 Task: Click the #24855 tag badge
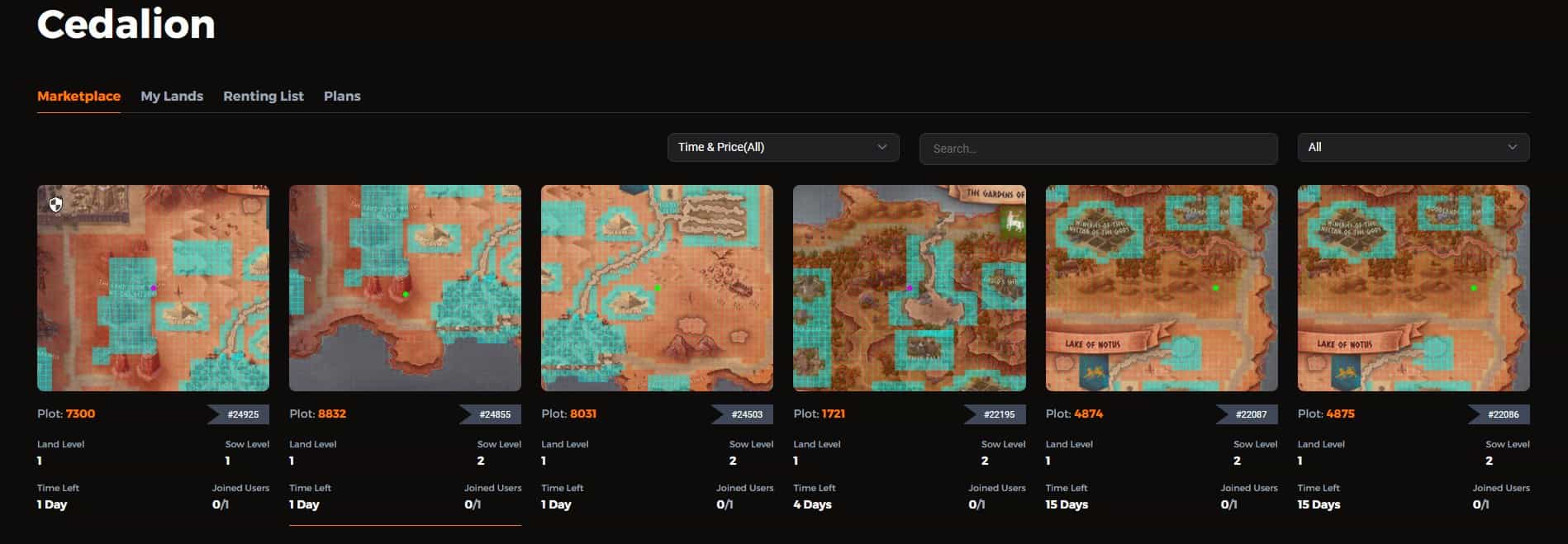pyautogui.click(x=491, y=414)
